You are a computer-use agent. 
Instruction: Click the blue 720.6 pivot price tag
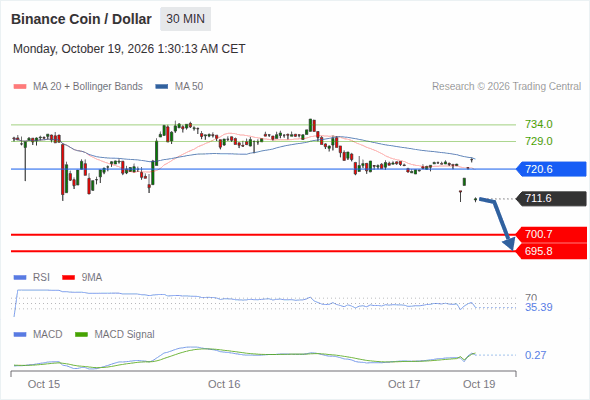tap(551, 169)
